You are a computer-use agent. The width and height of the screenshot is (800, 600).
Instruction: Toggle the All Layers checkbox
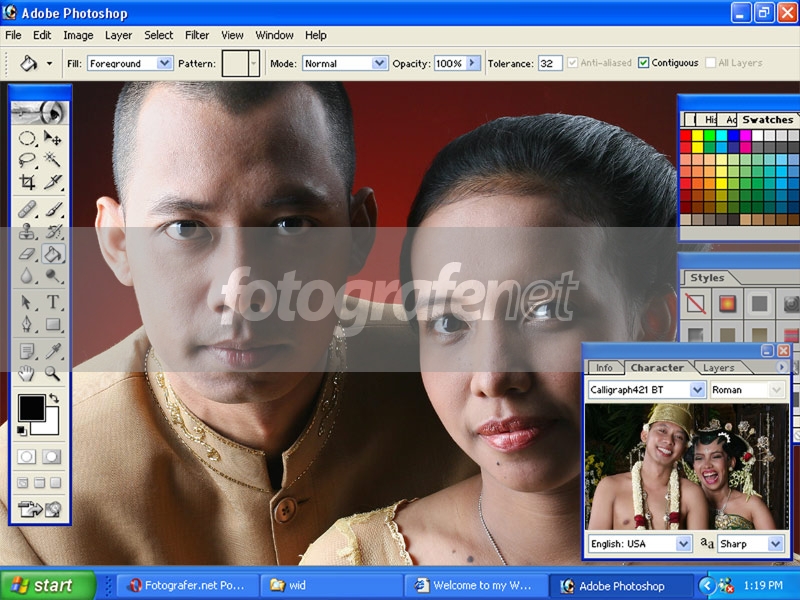[x=710, y=63]
